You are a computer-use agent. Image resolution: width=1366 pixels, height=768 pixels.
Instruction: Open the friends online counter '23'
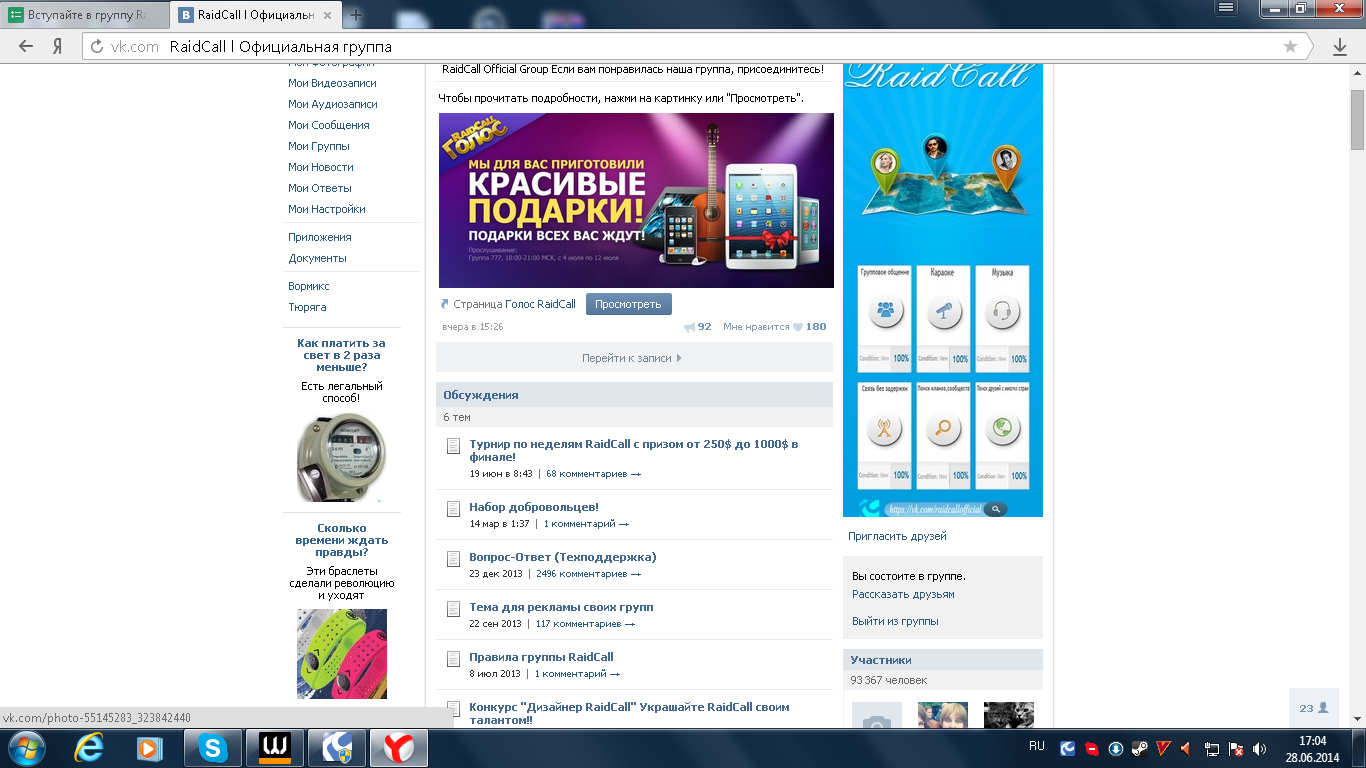1314,708
